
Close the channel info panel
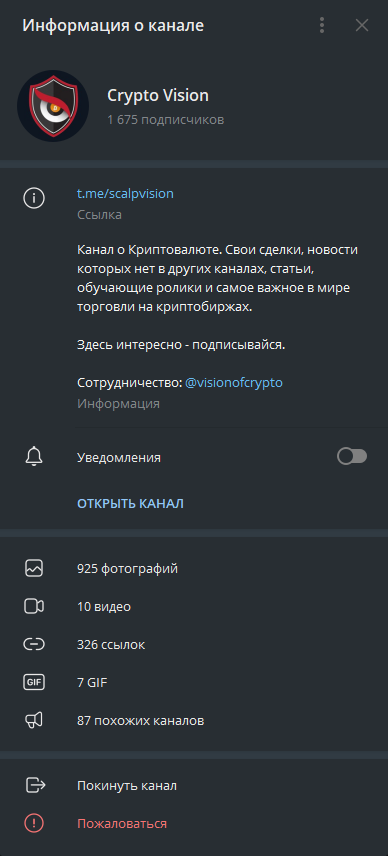tap(362, 25)
